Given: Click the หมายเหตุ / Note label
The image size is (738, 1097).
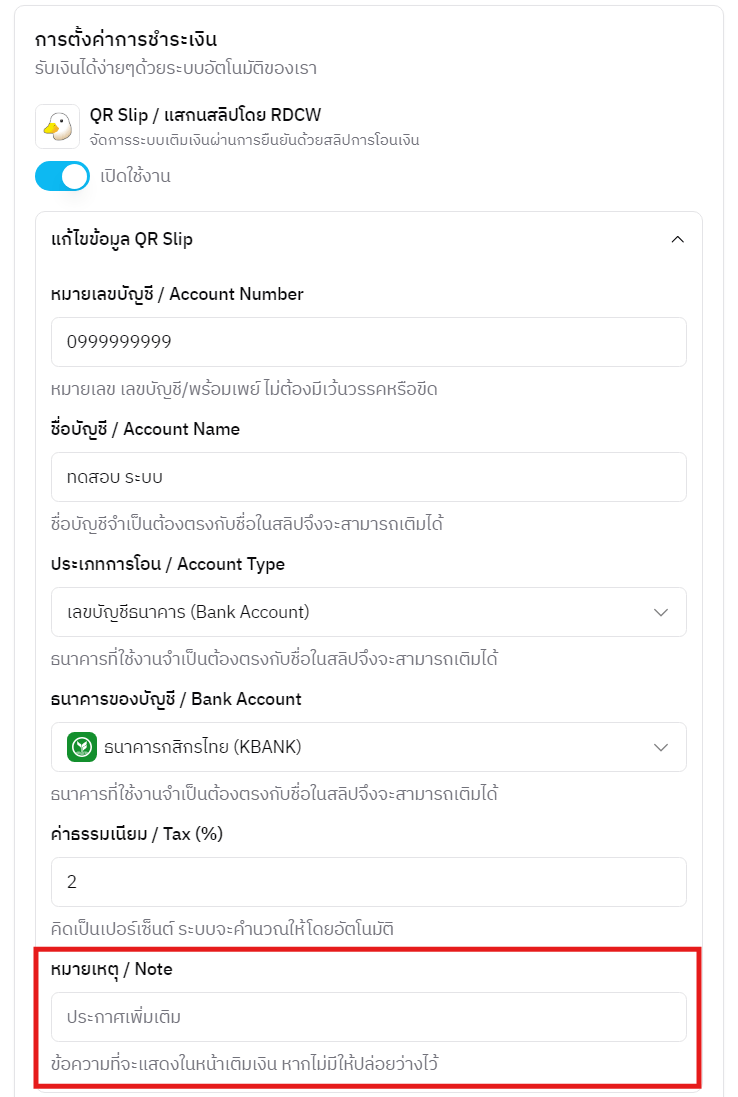Looking at the screenshot, I should coord(112,969).
